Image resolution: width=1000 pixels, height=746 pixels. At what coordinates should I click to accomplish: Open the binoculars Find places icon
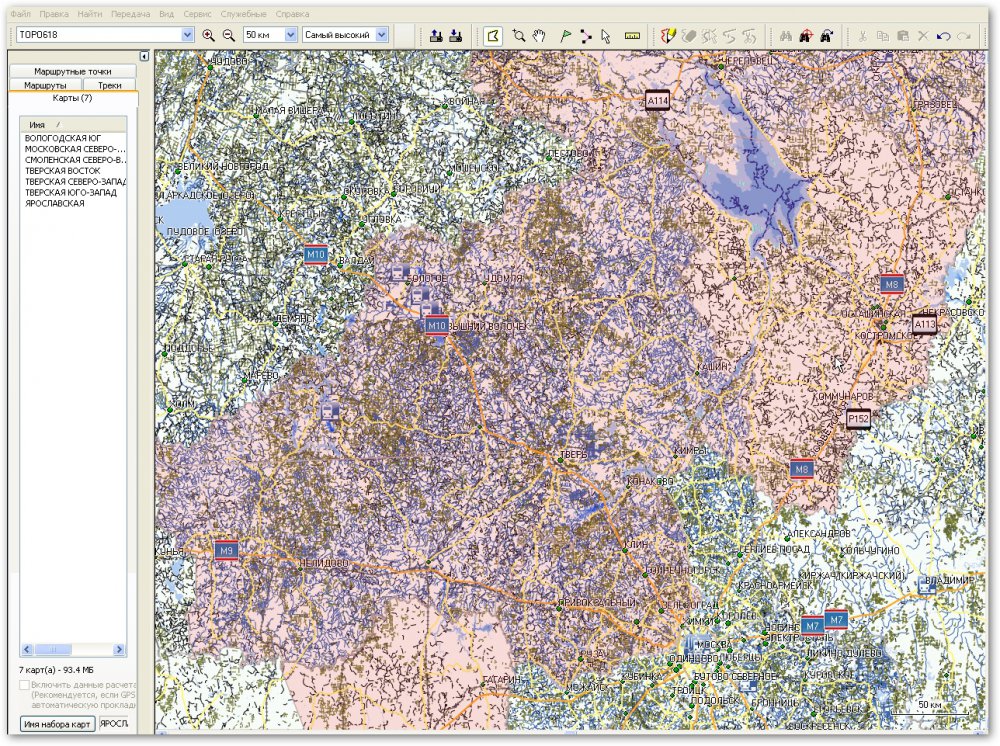click(x=786, y=35)
